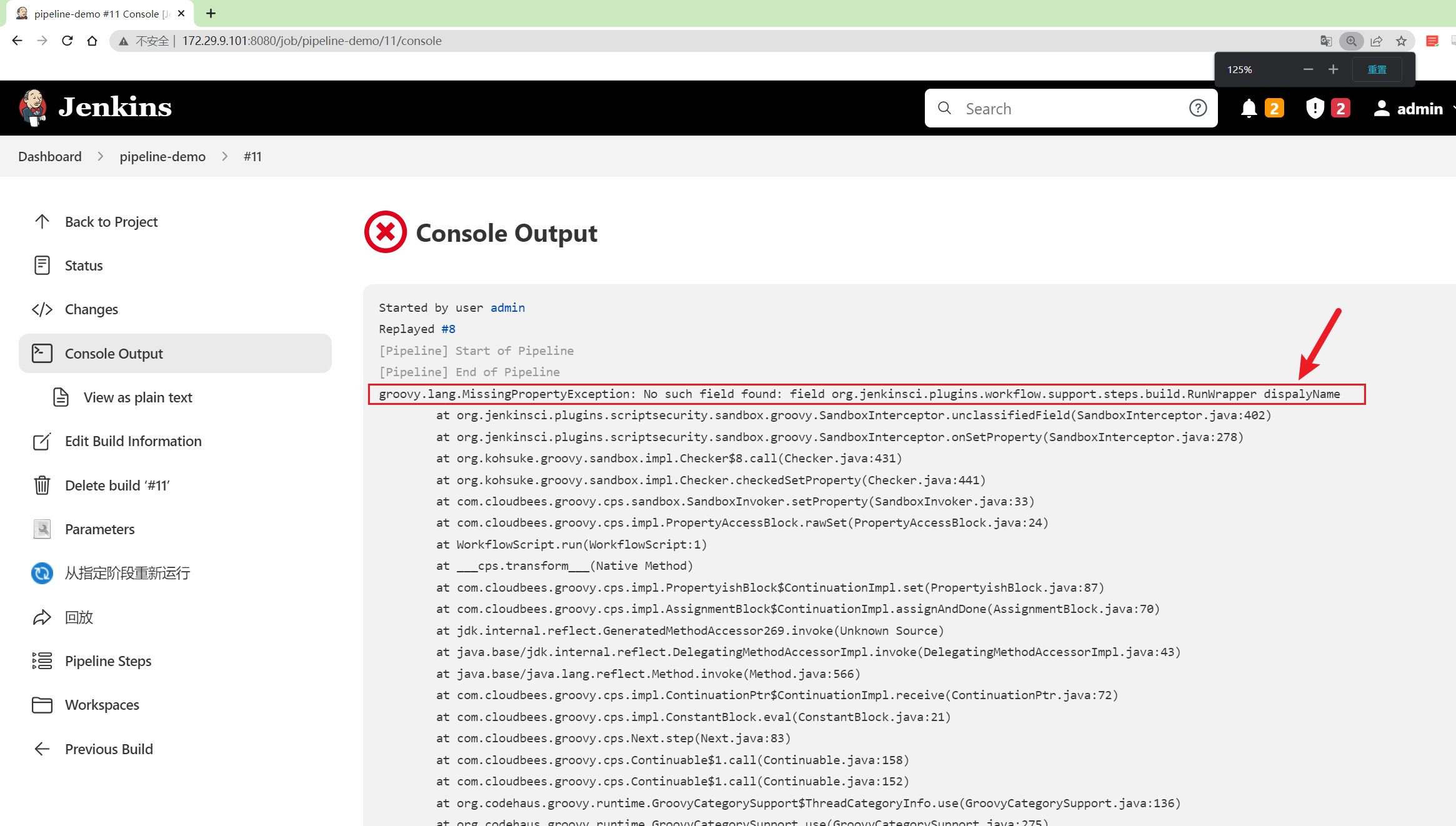Click the share page icon in address bar
The height and width of the screenshot is (826, 1456).
click(x=1376, y=41)
